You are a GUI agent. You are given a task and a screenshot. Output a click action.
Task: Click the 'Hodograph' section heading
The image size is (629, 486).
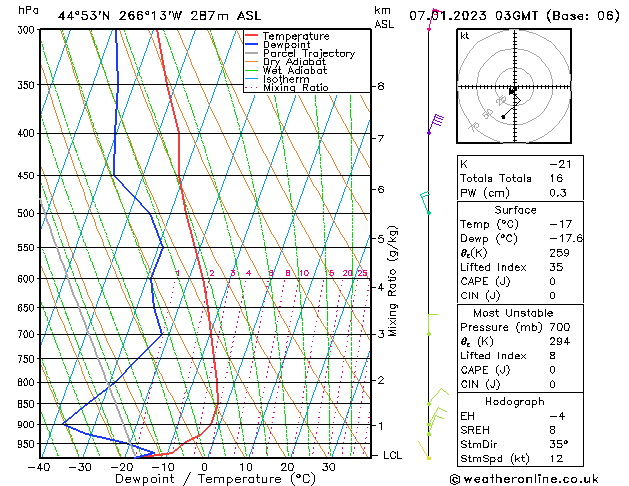point(515,402)
